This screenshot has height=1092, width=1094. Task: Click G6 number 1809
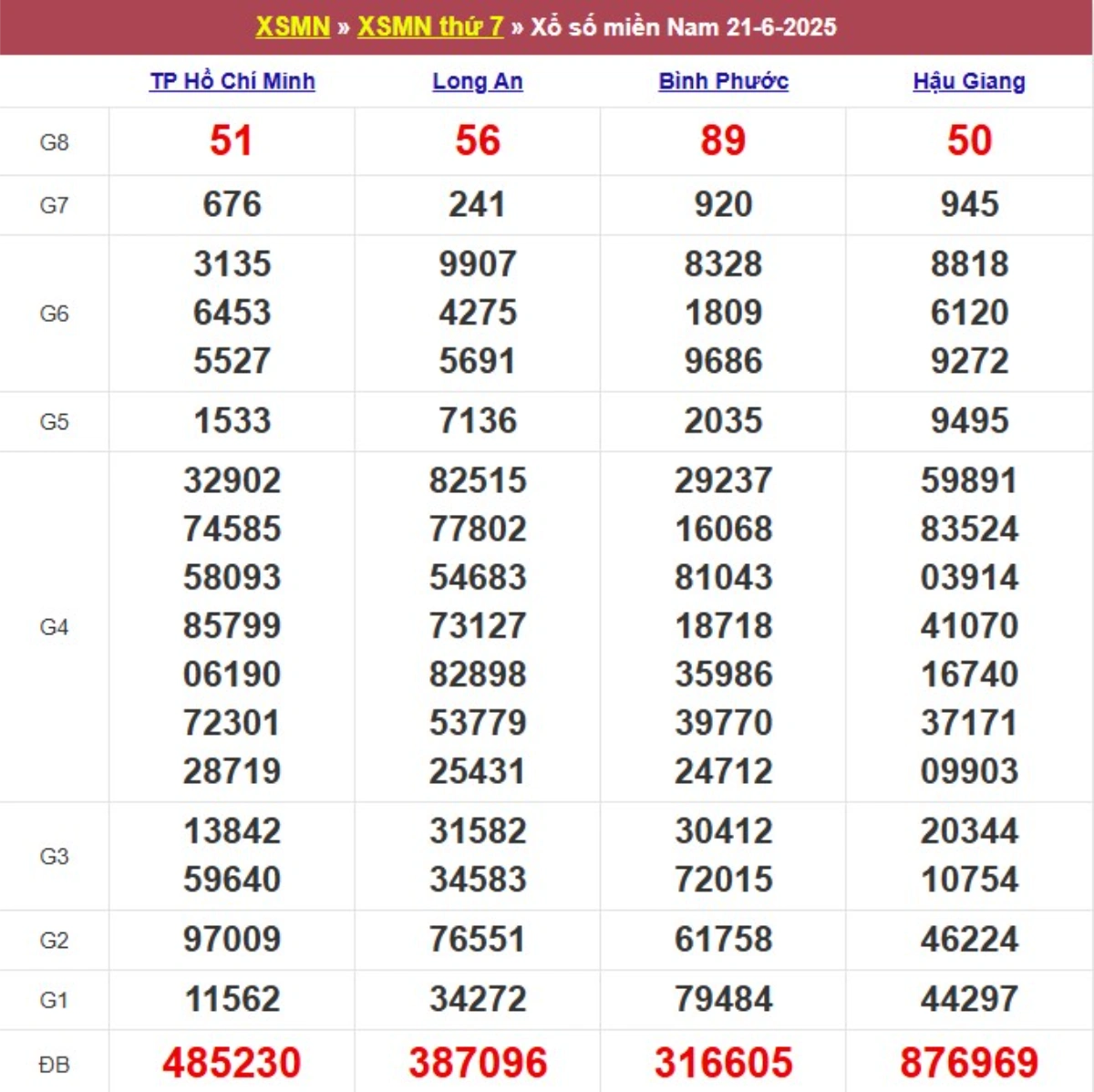[x=724, y=313]
